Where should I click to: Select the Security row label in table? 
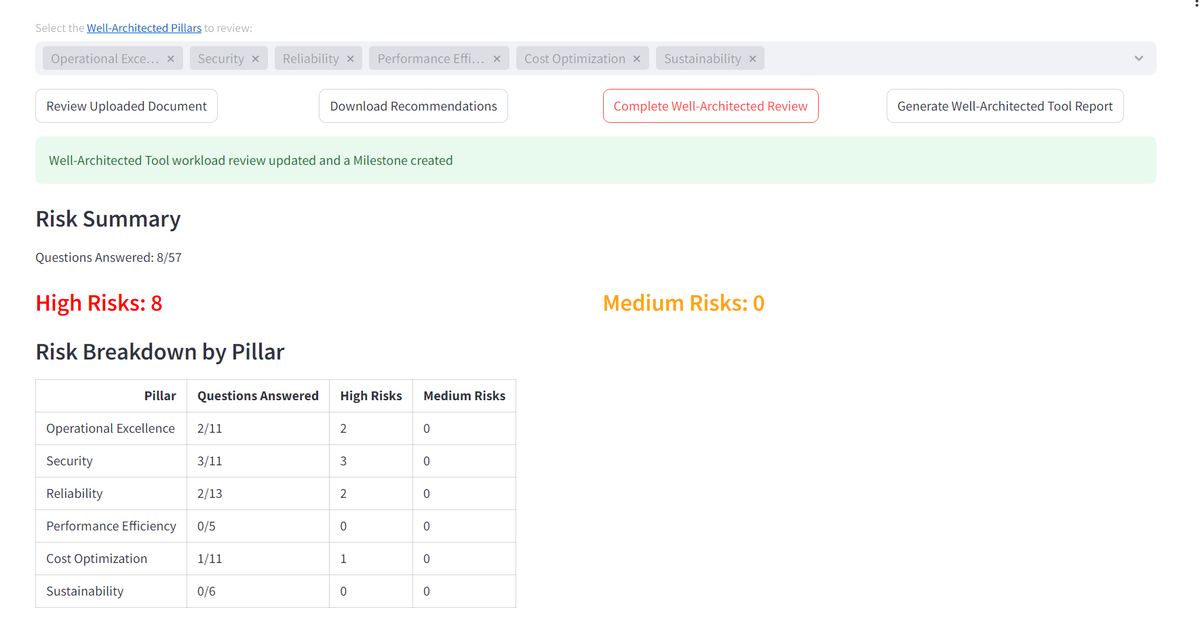click(x=69, y=461)
